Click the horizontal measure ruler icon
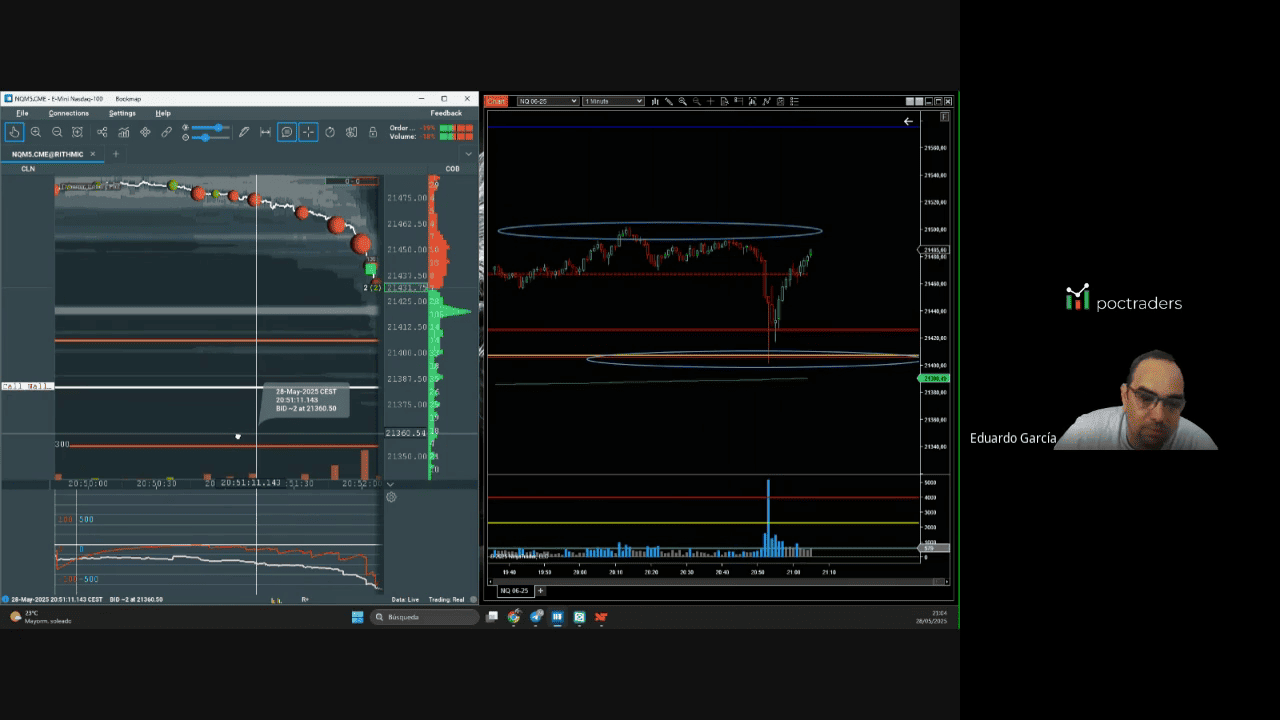 (x=265, y=132)
